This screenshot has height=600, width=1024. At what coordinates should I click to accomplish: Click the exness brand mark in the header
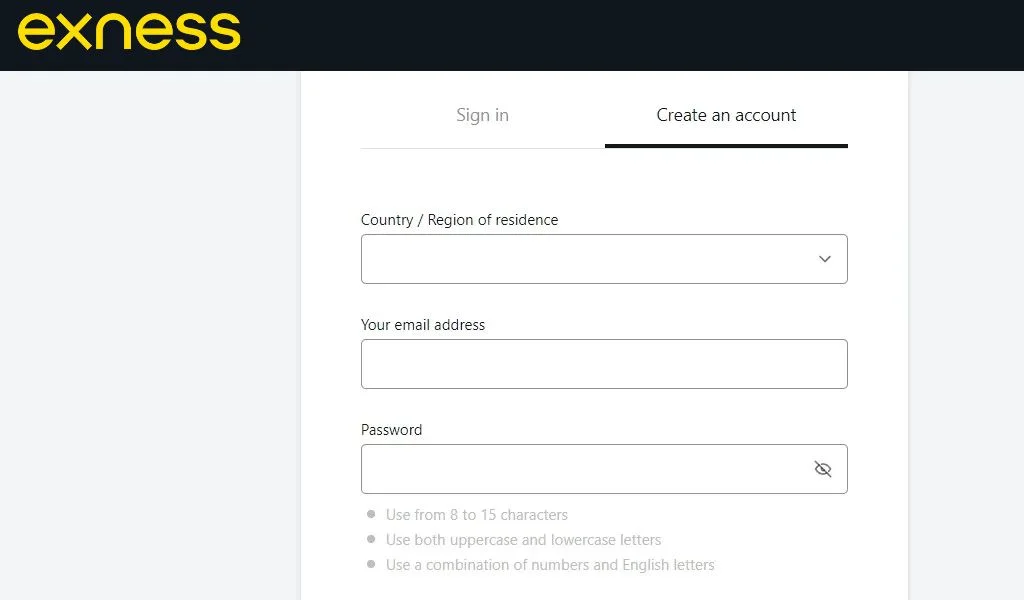pyautogui.click(x=130, y=31)
